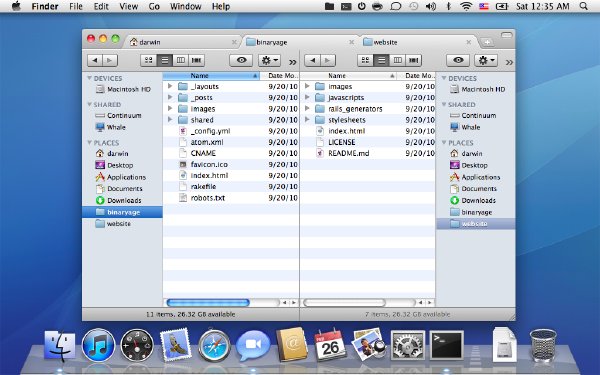Switch left pane to Cover Flow view
The height and width of the screenshot is (375, 600).
tap(196, 60)
